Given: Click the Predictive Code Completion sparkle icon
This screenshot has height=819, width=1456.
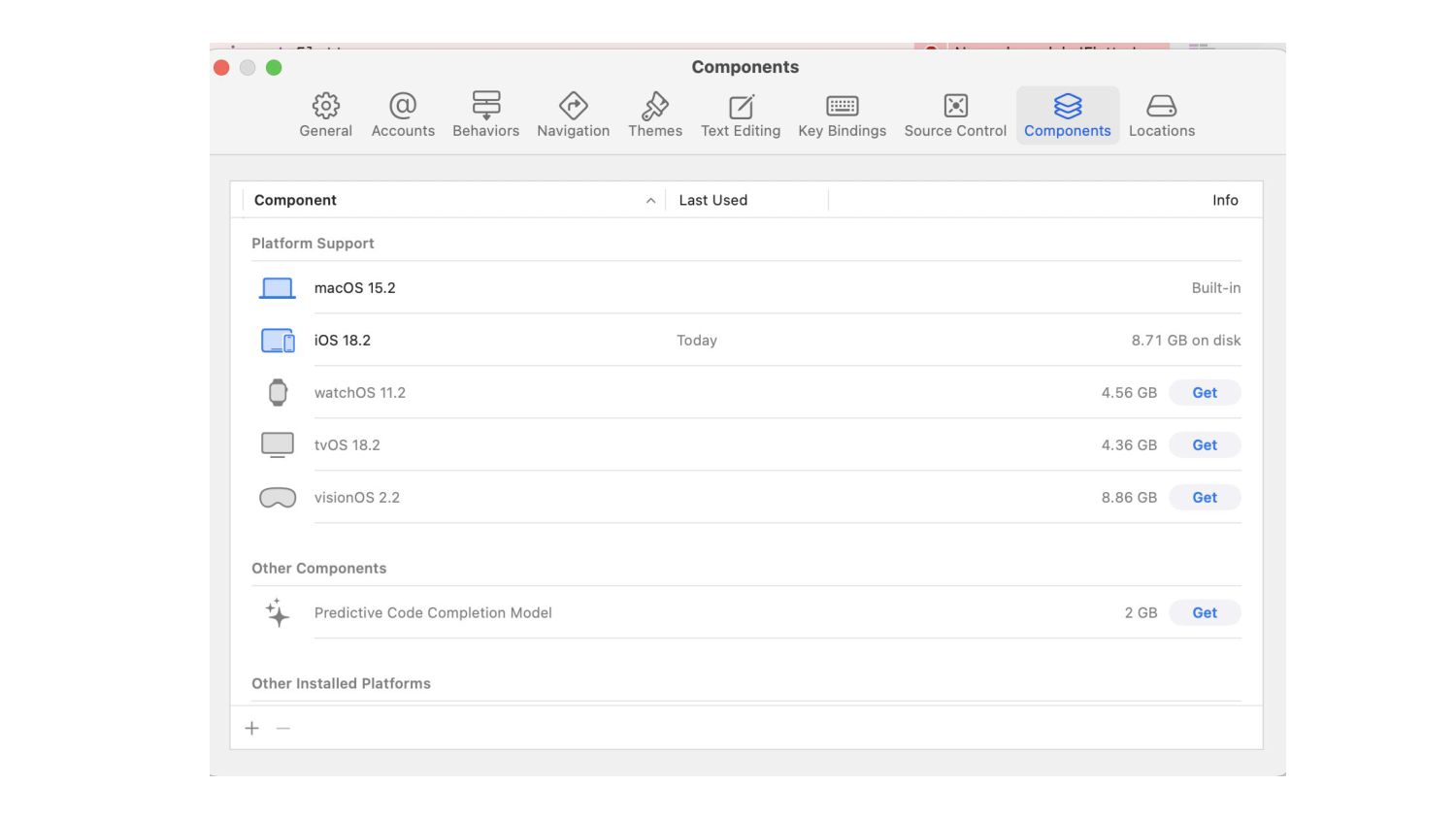Looking at the screenshot, I should [x=278, y=612].
